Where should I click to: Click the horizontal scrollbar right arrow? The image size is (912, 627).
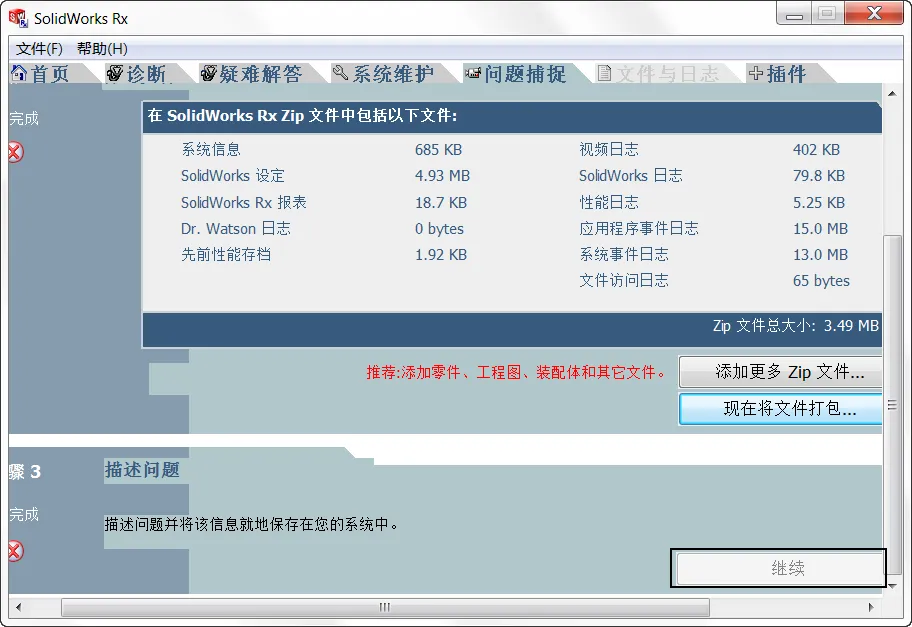pyautogui.click(x=871, y=607)
